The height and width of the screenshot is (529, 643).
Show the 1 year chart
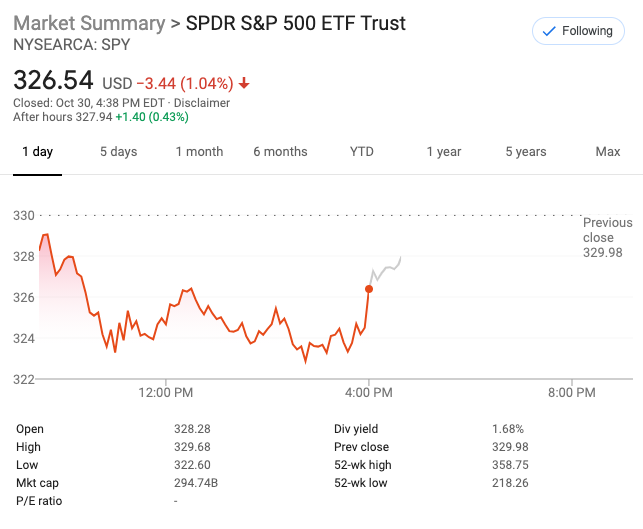click(x=443, y=152)
